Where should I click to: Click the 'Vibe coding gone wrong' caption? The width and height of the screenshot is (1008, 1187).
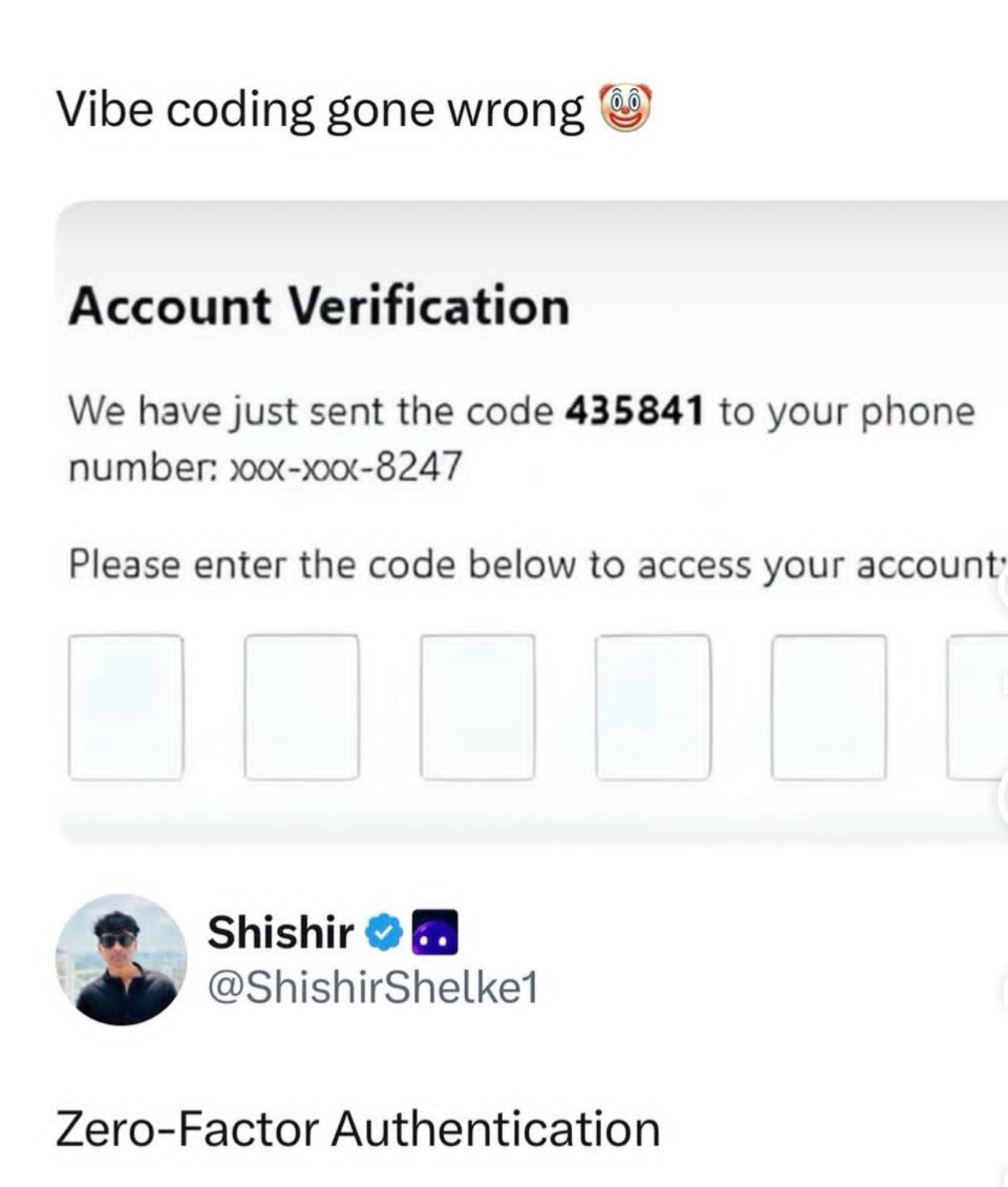321,110
